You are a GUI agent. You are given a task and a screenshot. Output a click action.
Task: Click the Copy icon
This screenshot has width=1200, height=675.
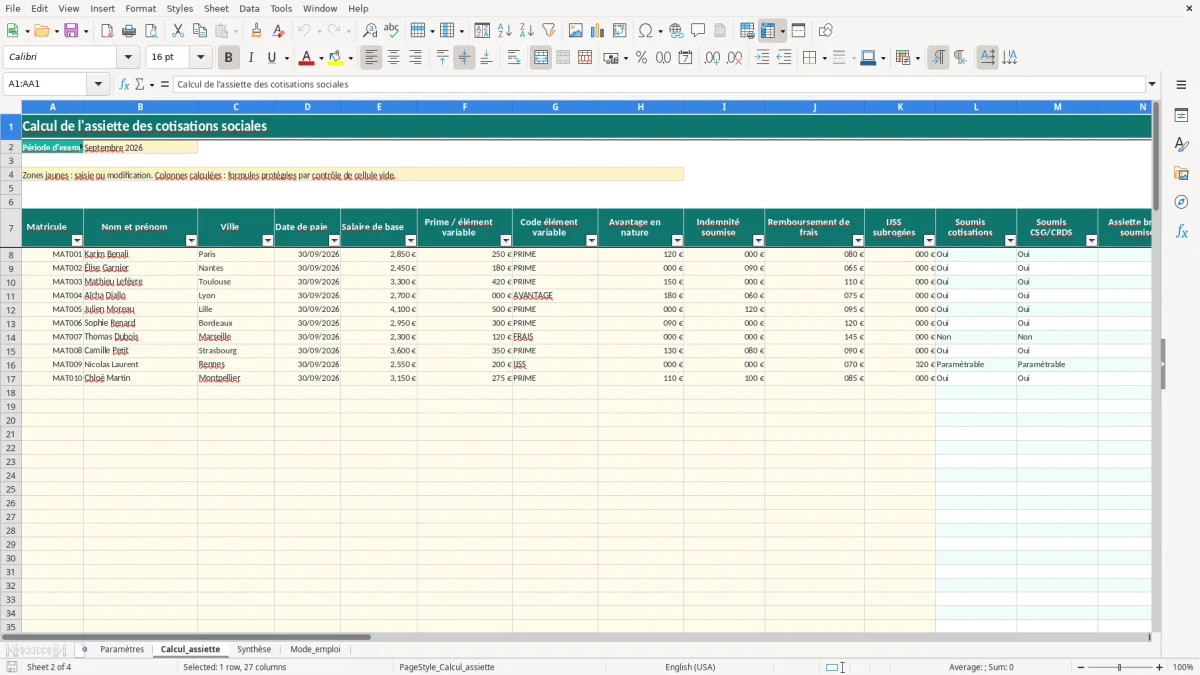[200, 31]
